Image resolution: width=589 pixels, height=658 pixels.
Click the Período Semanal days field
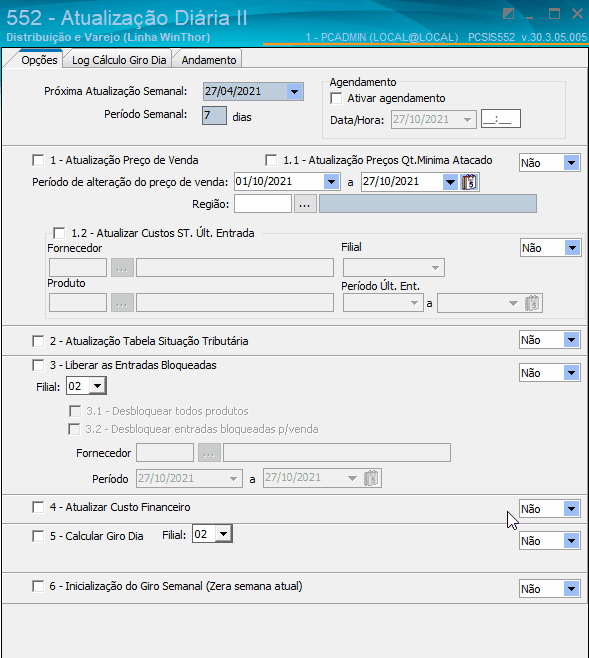pyautogui.click(x=214, y=115)
